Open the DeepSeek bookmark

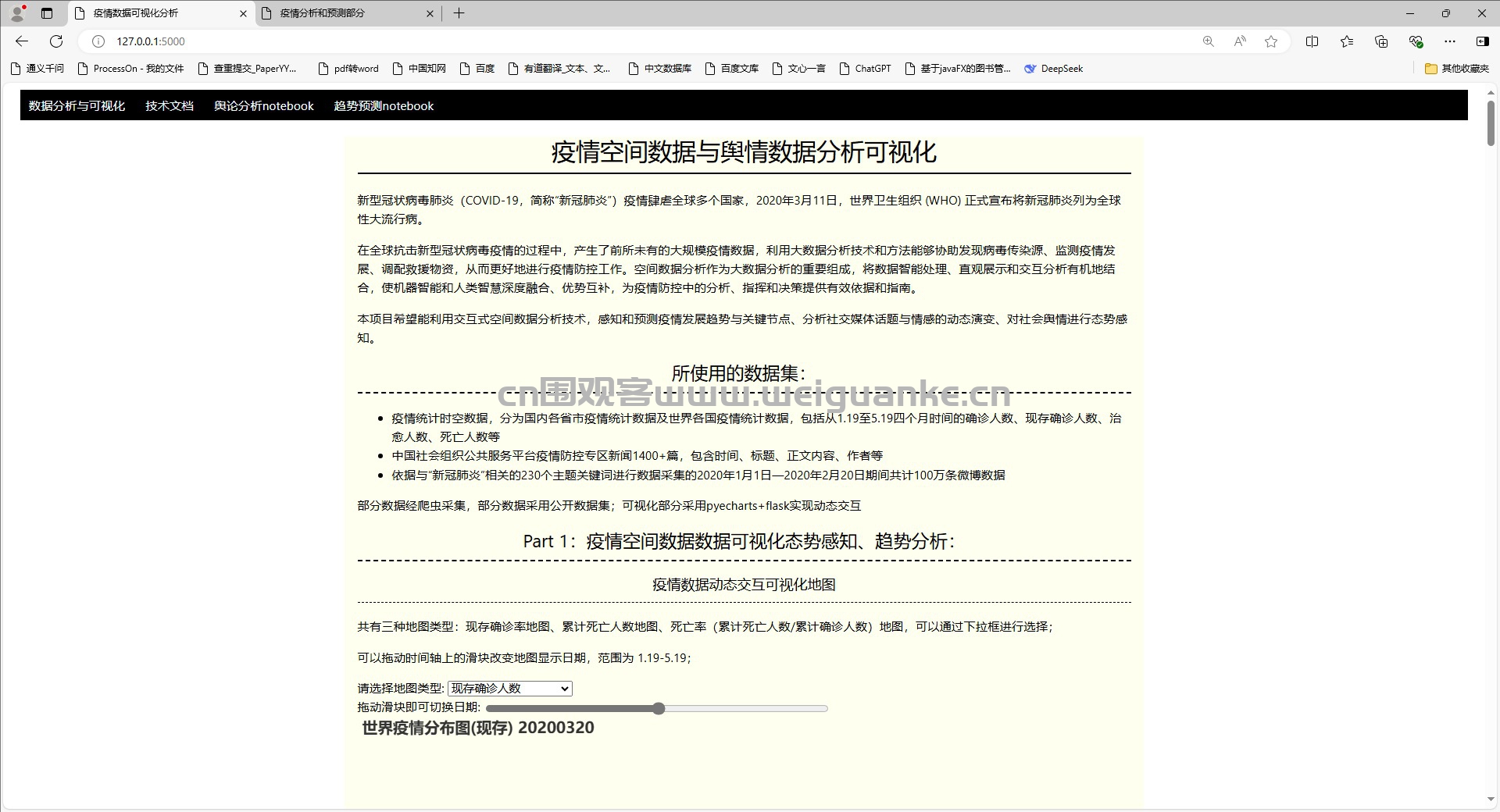(x=1054, y=69)
